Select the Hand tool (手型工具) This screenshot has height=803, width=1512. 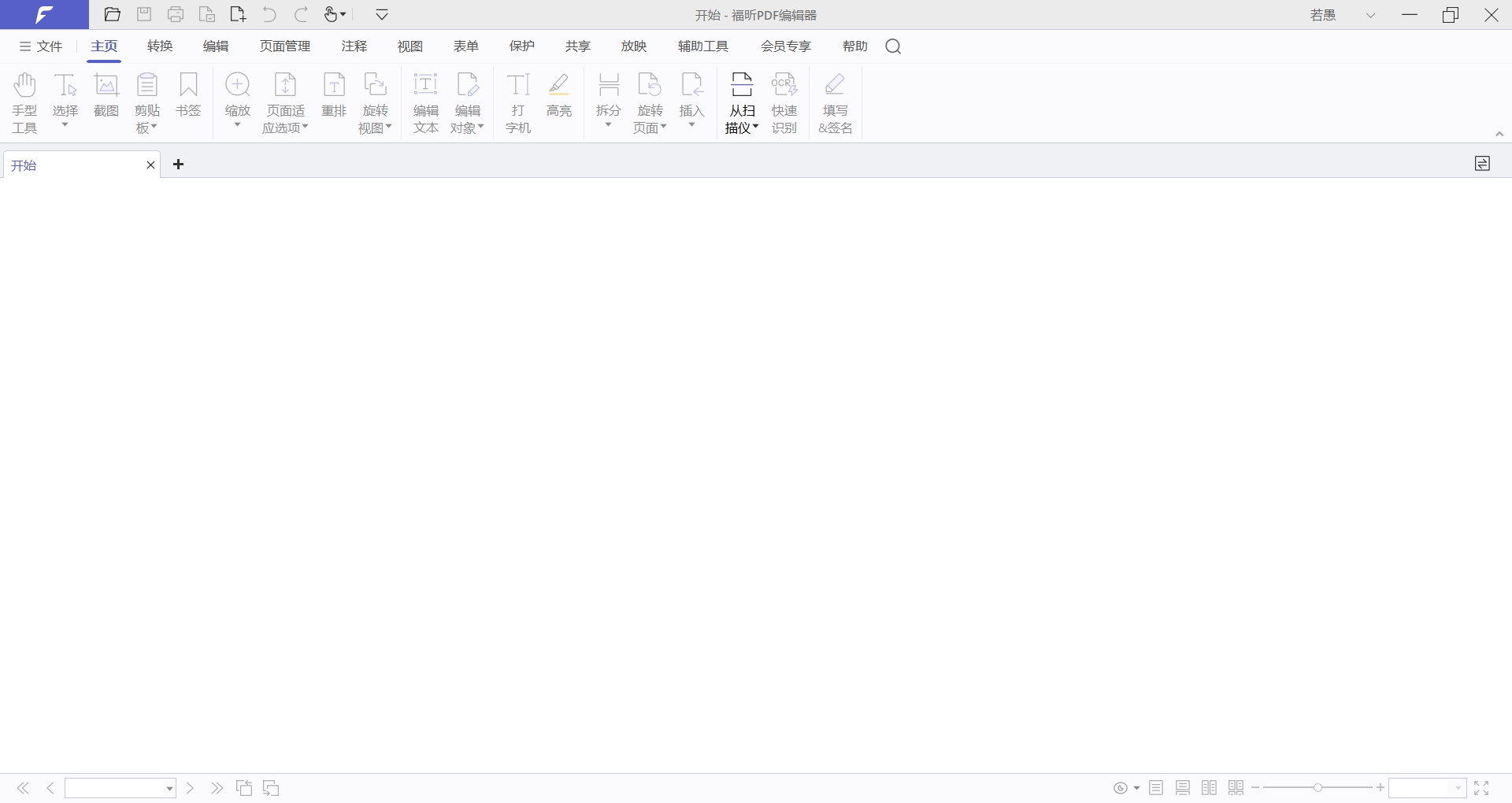coord(24,103)
